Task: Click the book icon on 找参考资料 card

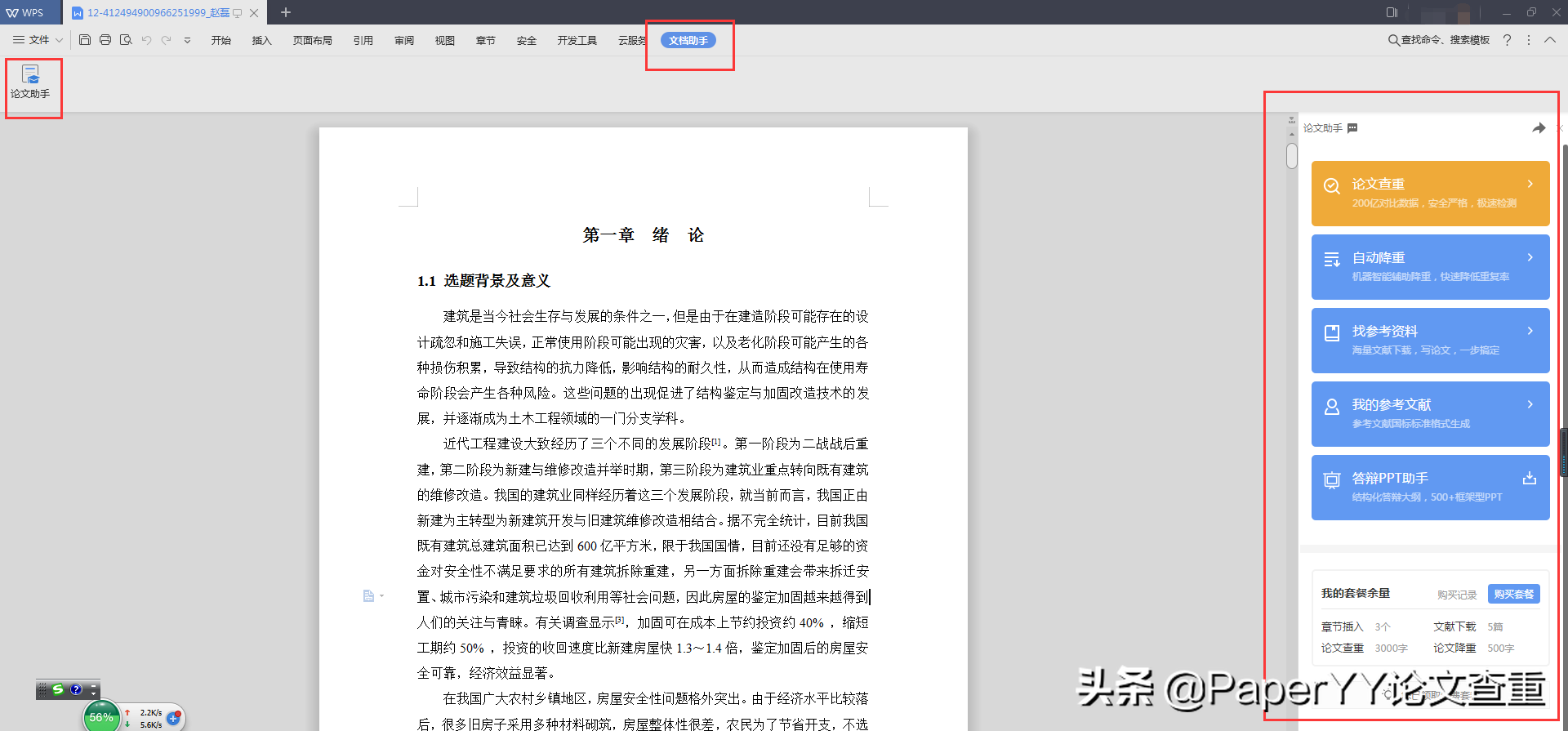Action: coord(1332,332)
